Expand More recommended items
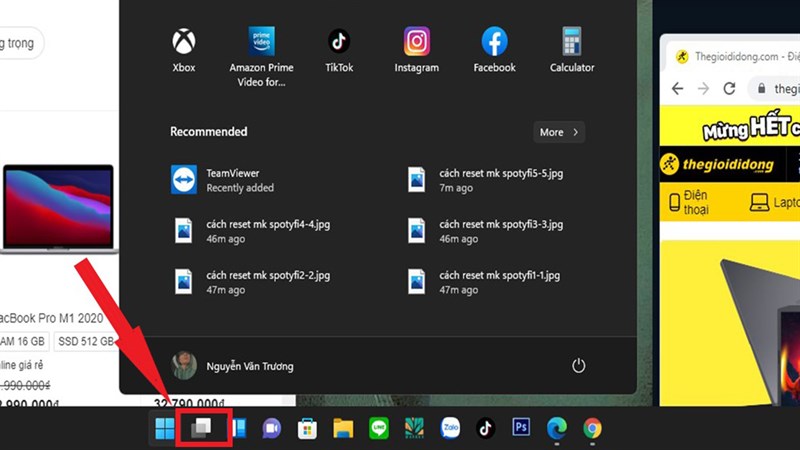Screen dimensions: 800x450 tap(559, 132)
